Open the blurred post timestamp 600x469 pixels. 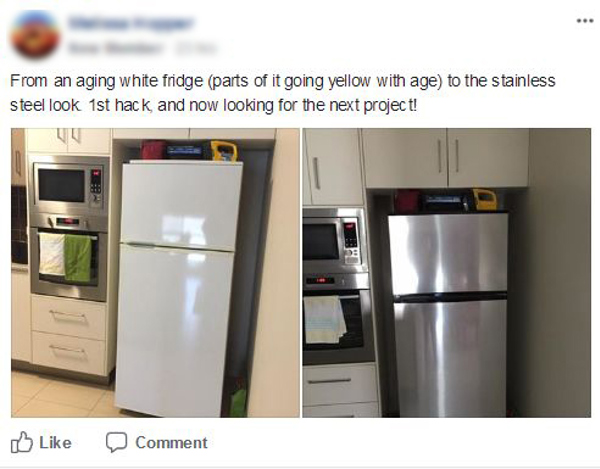pos(196,48)
